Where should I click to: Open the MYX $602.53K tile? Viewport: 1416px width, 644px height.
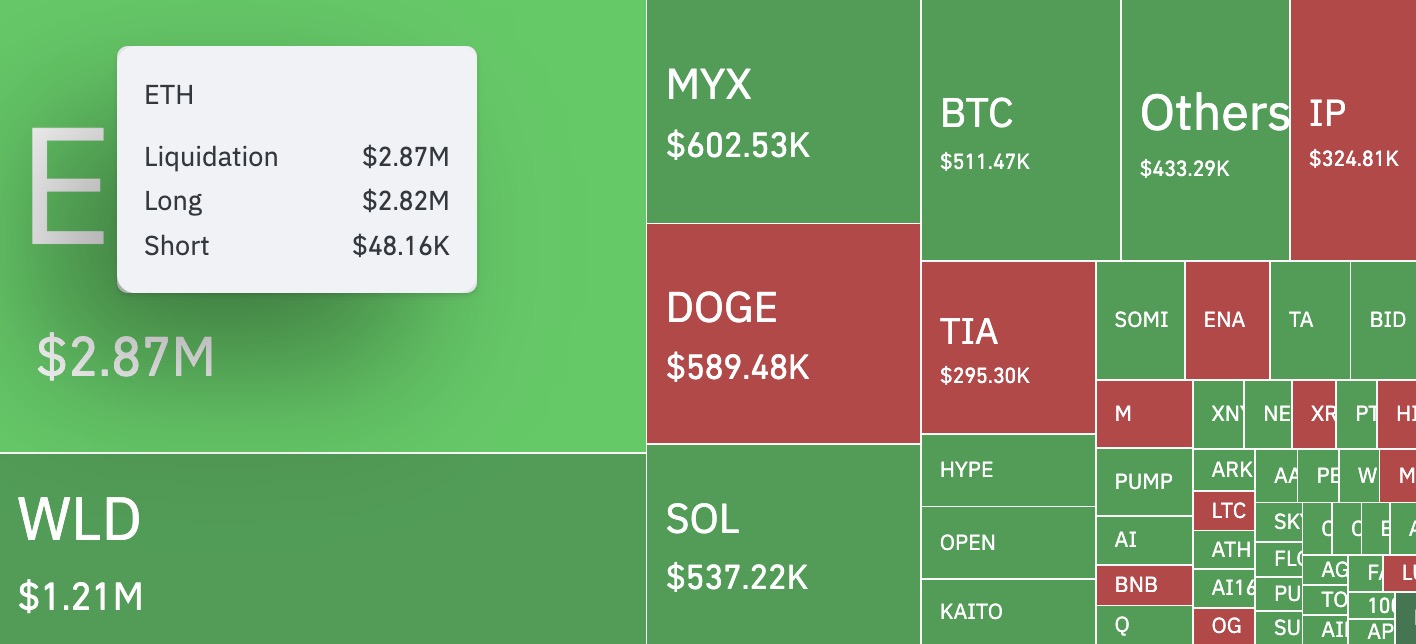click(782, 111)
